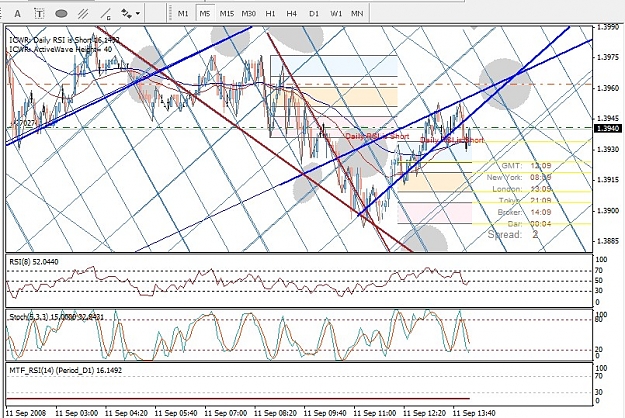Image resolution: width=625 pixels, height=418 pixels.
Task: Click the '11 Sep 12:20' time label
Action: coord(425,413)
